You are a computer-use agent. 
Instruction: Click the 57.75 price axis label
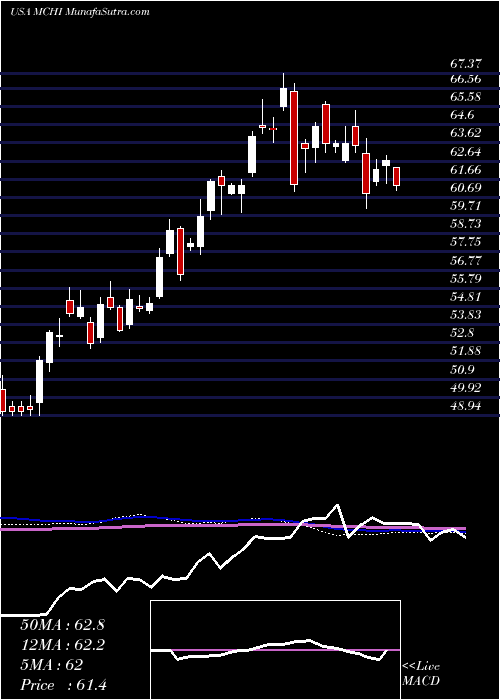[466, 242]
